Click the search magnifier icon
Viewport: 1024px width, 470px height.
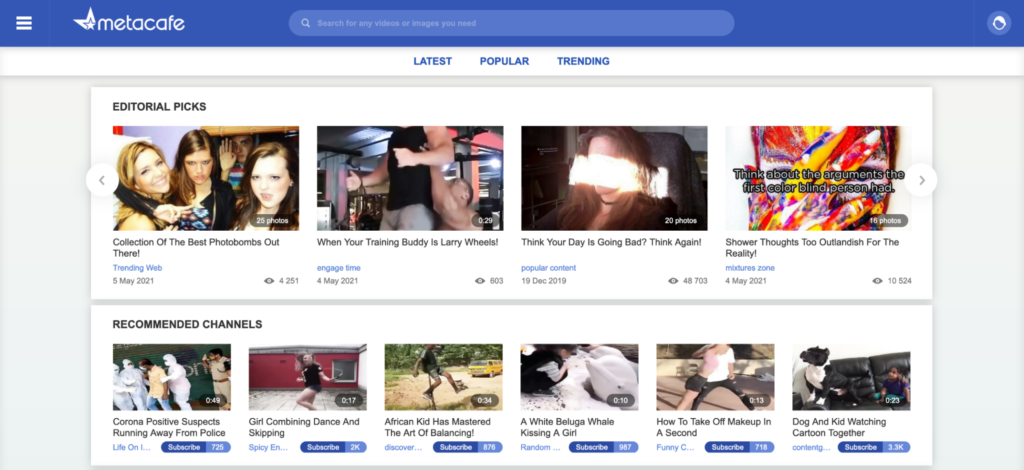tap(305, 23)
